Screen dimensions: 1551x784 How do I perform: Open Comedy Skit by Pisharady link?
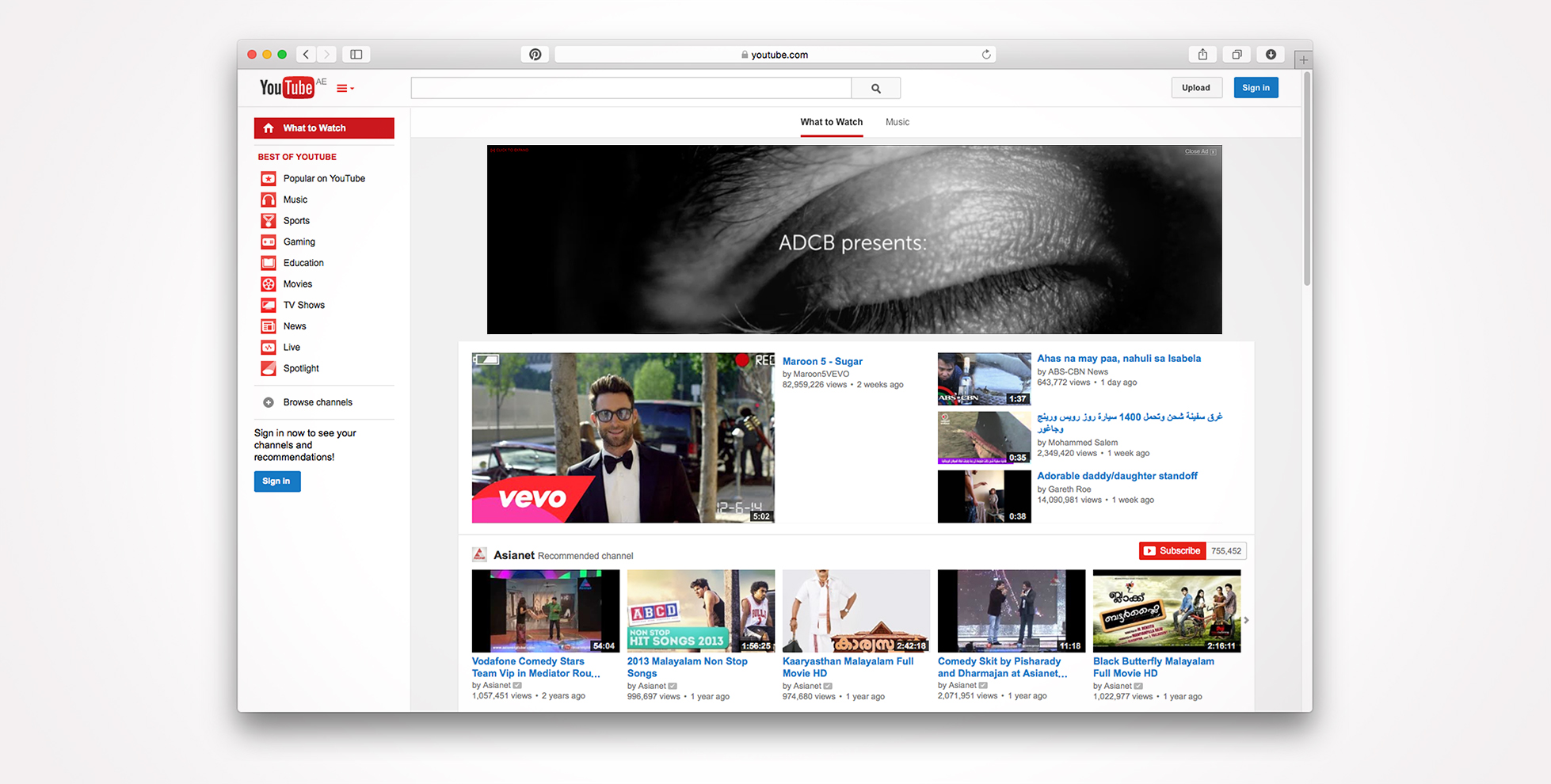click(x=1003, y=668)
